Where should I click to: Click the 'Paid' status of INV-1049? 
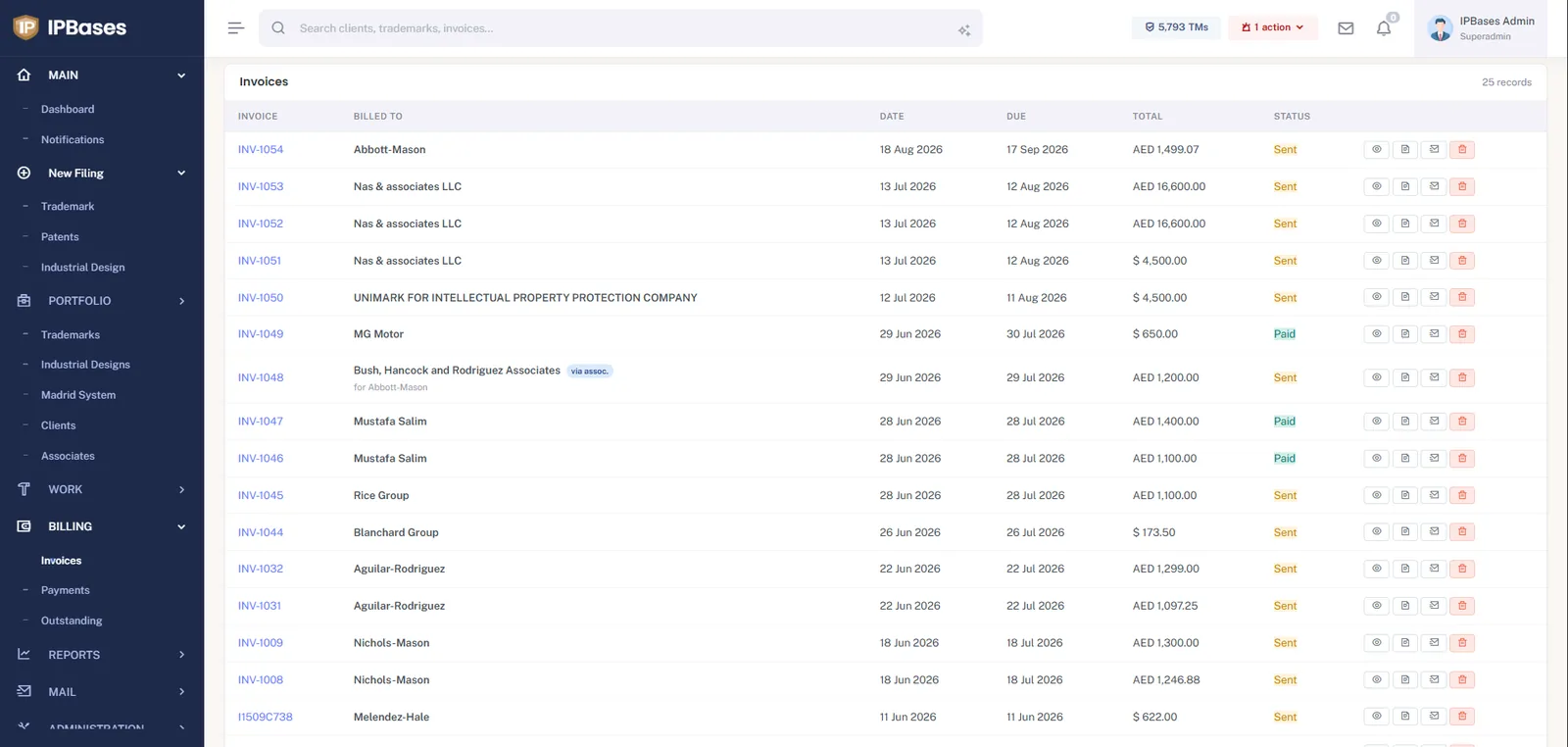pyautogui.click(x=1285, y=334)
